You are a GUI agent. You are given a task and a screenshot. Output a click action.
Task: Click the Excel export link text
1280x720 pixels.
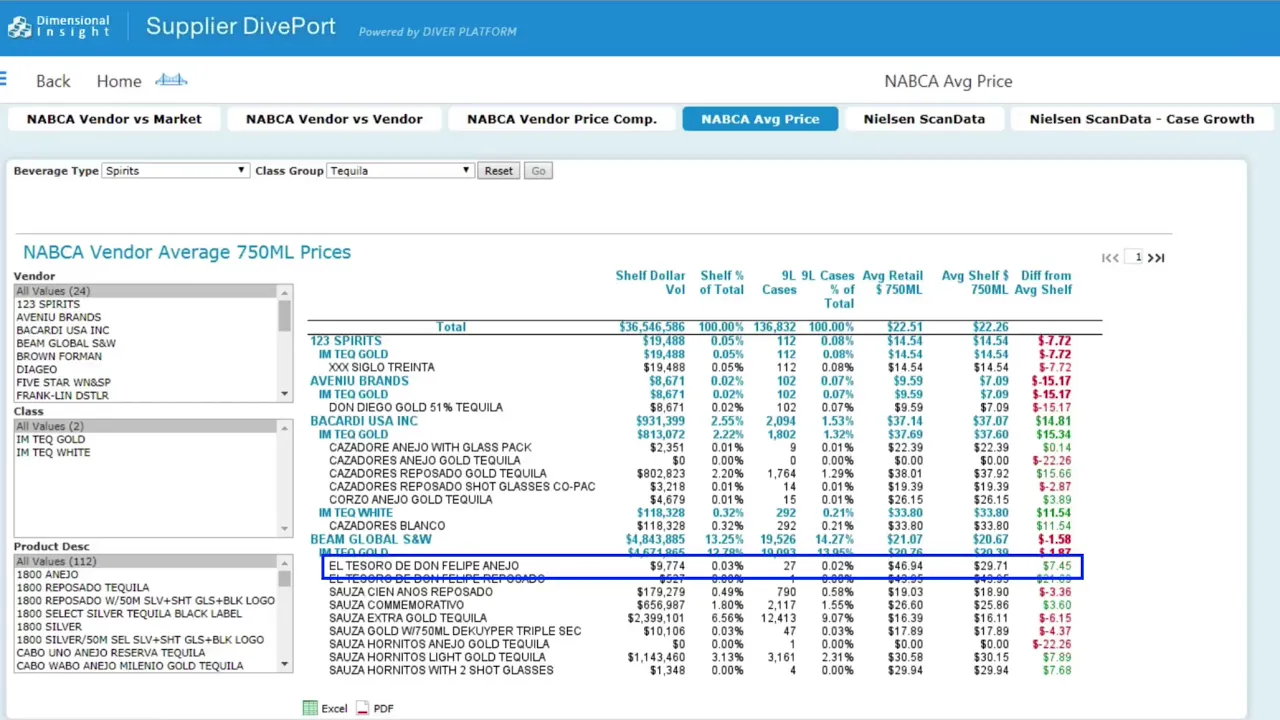334,709
